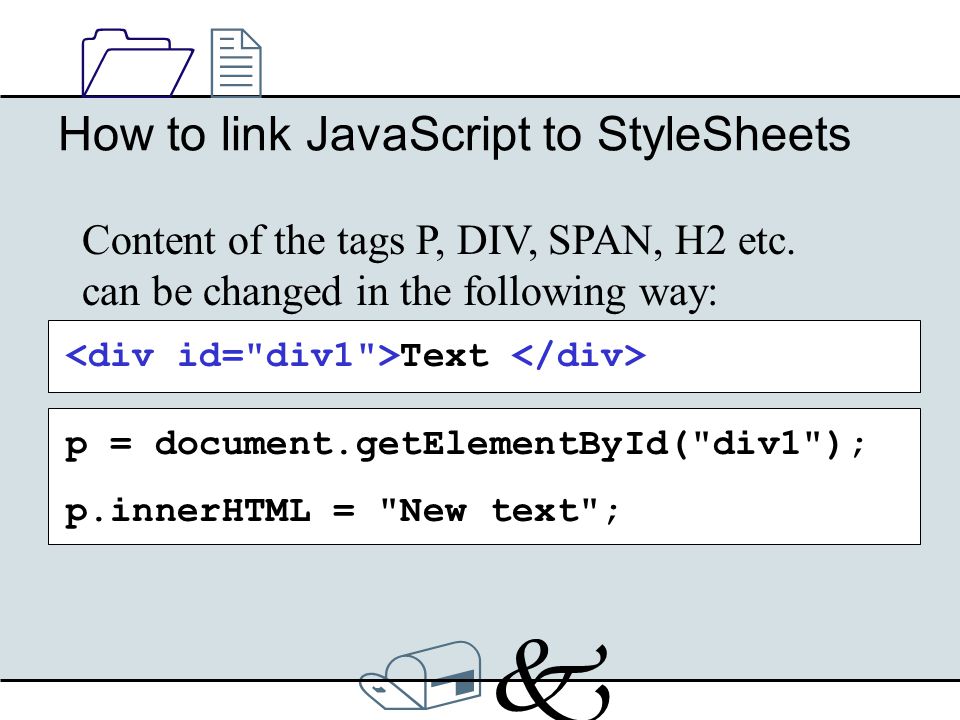Click the word "Text" in the HTML box
This screenshot has width=960, height=720.
(x=444, y=355)
